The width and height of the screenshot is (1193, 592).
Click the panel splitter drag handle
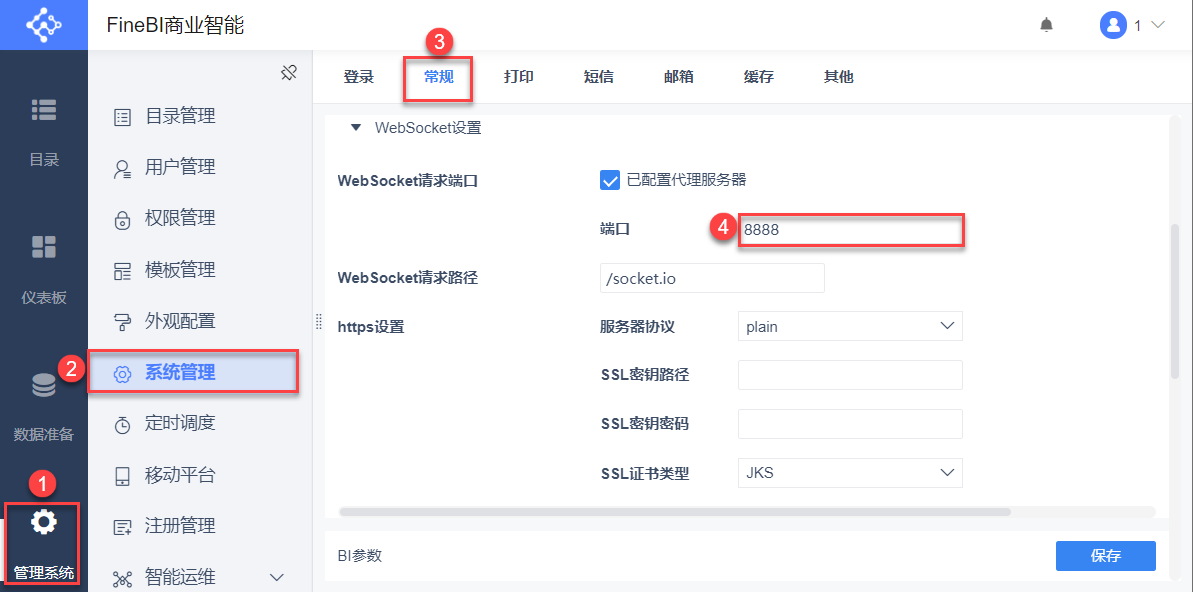tap(319, 322)
